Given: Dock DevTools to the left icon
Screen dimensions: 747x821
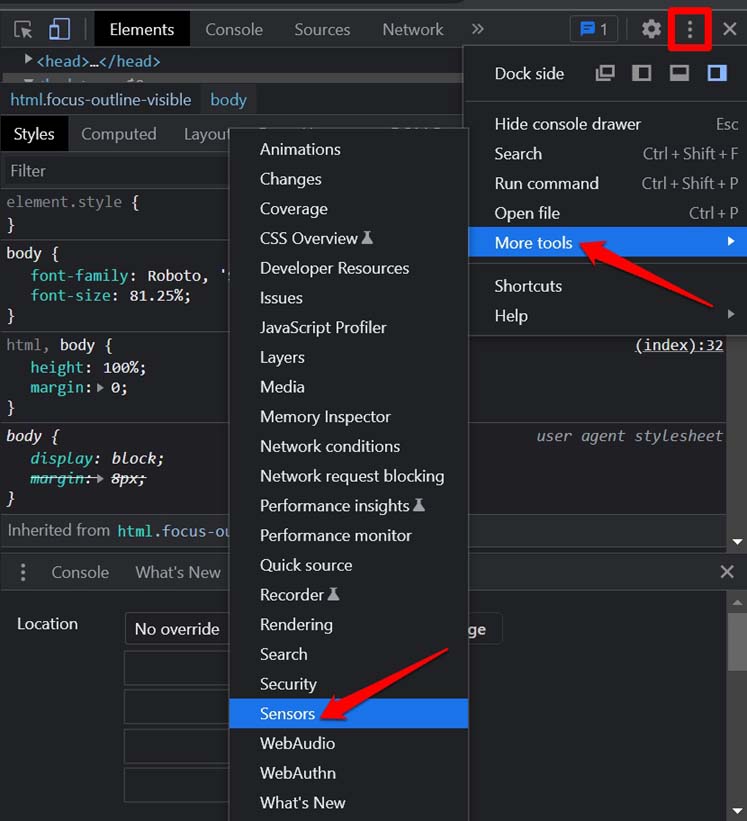Looking at the screenshot, I should coord(642,73).
